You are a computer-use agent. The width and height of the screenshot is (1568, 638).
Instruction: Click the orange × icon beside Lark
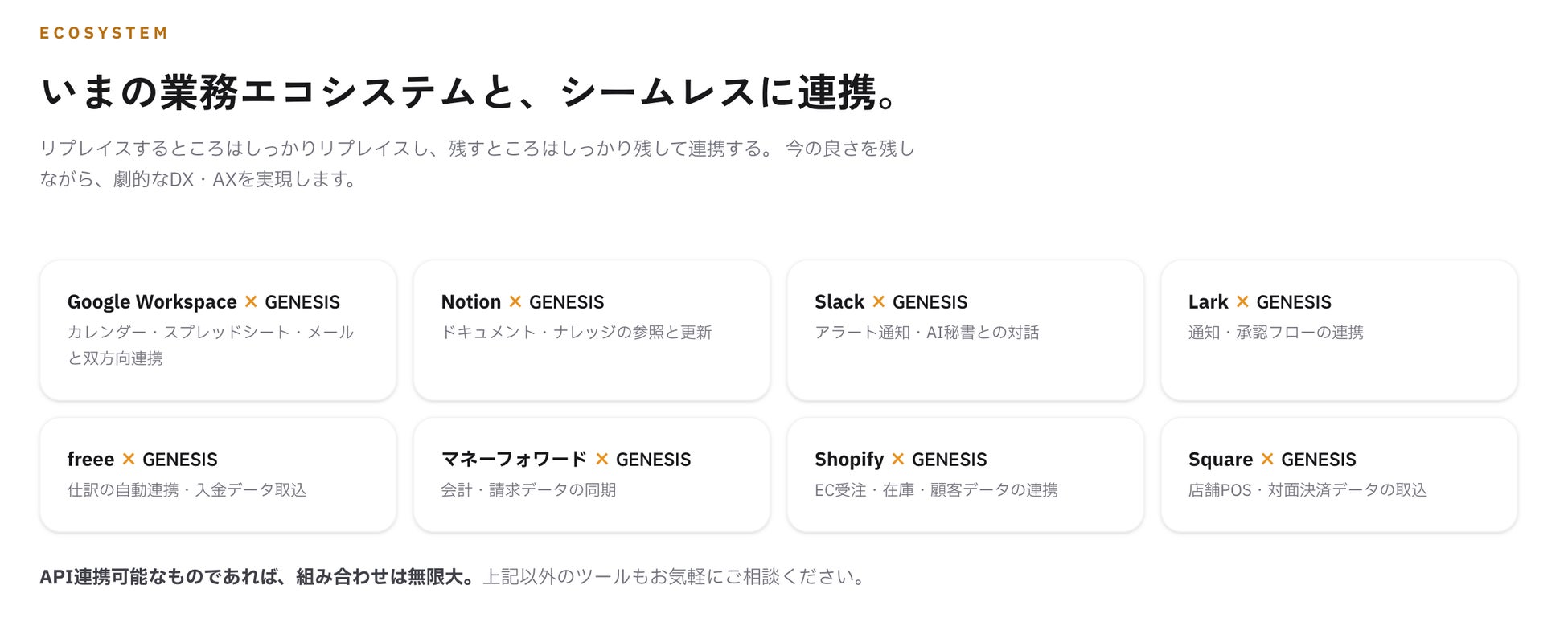point(1242,302)
